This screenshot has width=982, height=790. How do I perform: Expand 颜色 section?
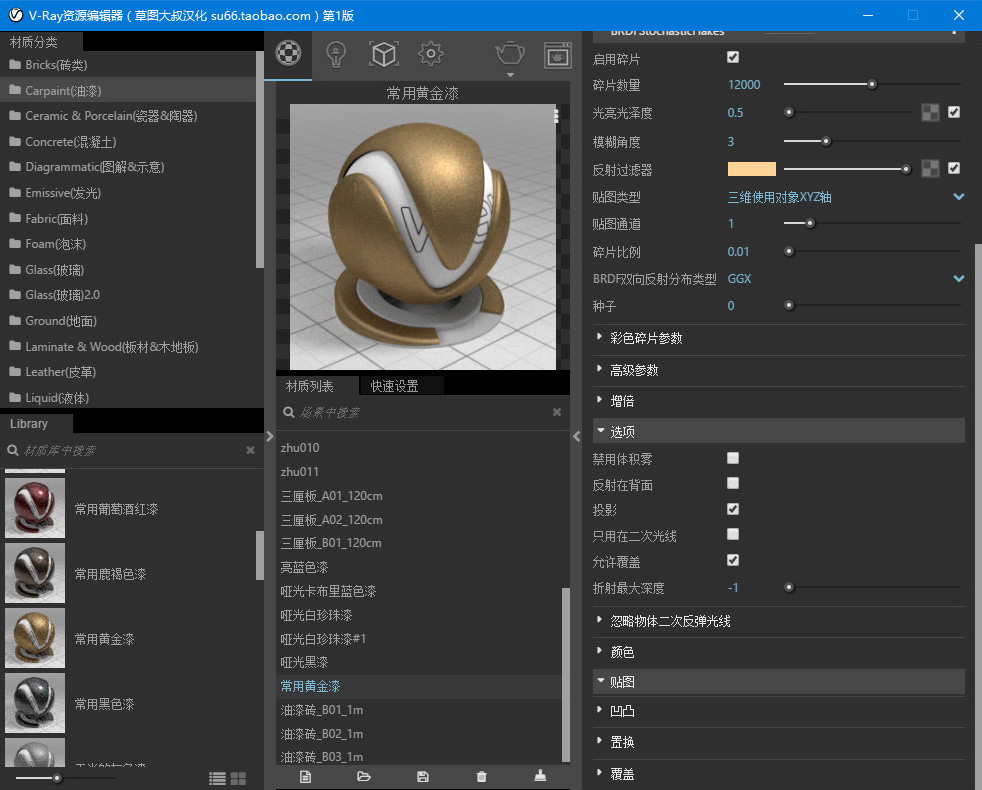778,652
